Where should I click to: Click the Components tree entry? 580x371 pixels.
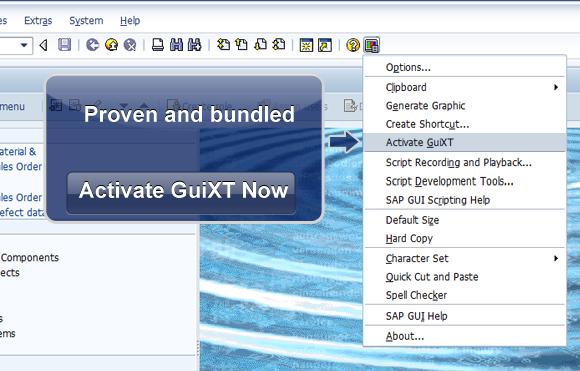pyautogui.click(x=30, y=257)
